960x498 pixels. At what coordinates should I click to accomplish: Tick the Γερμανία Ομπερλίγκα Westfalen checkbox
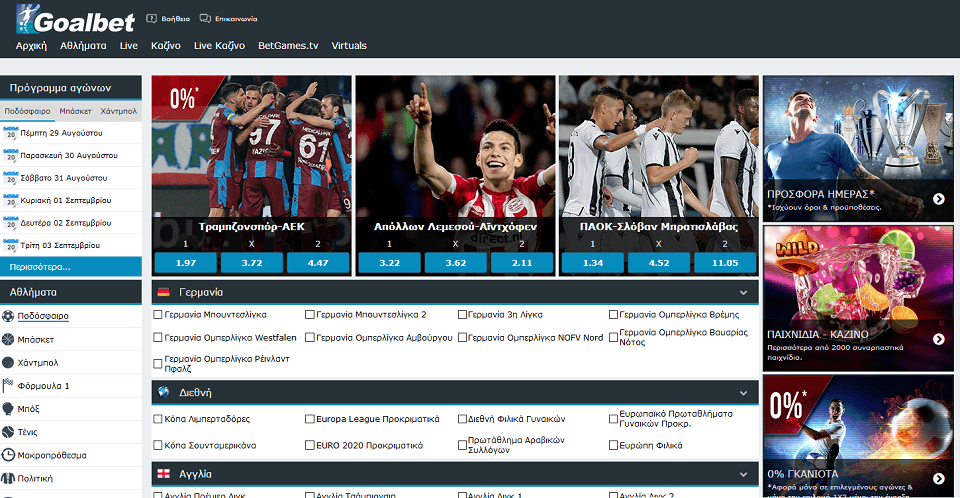[158, 338]
